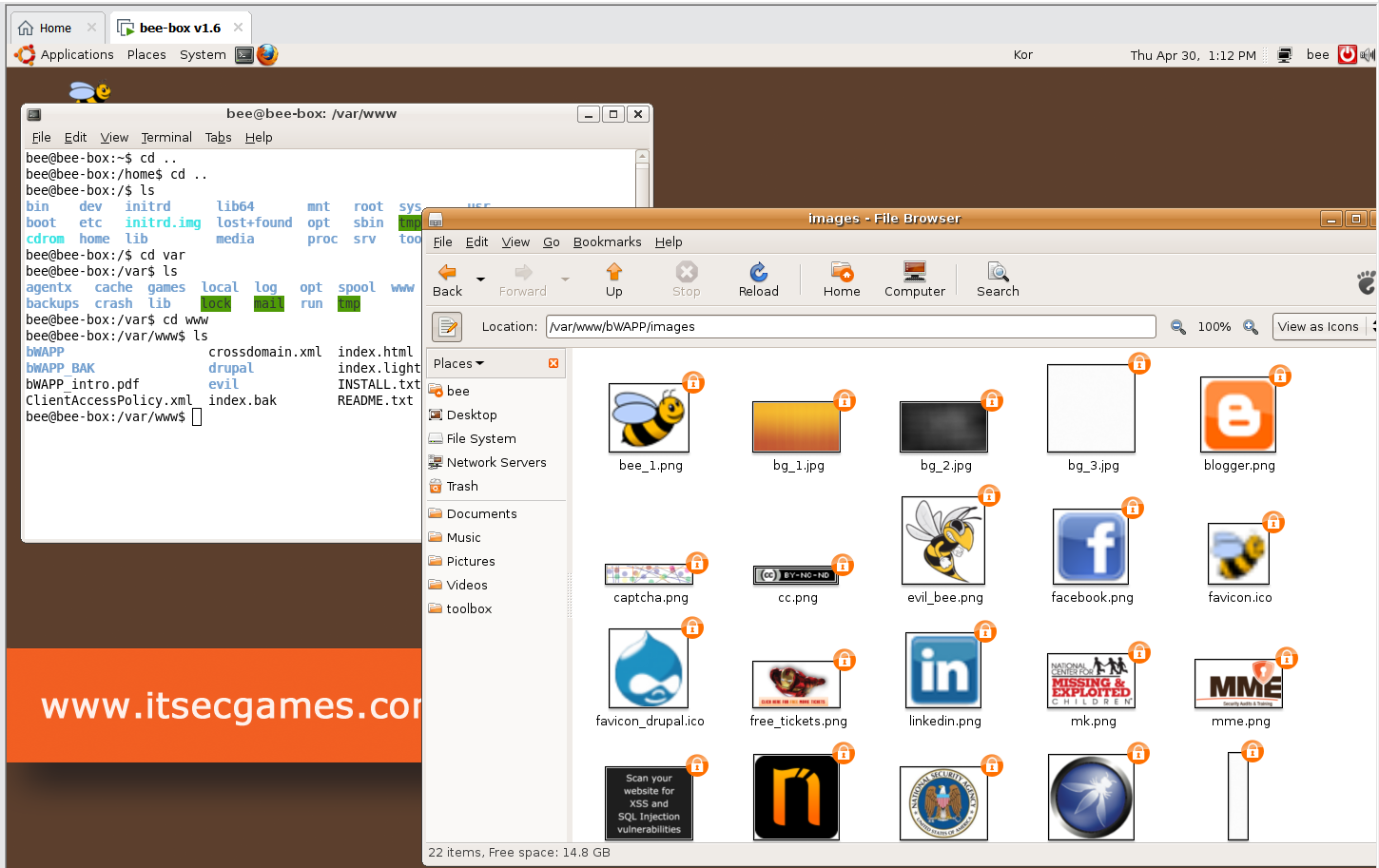Select the captcha.png file
1379x868 pixels.
click(651, 574)
